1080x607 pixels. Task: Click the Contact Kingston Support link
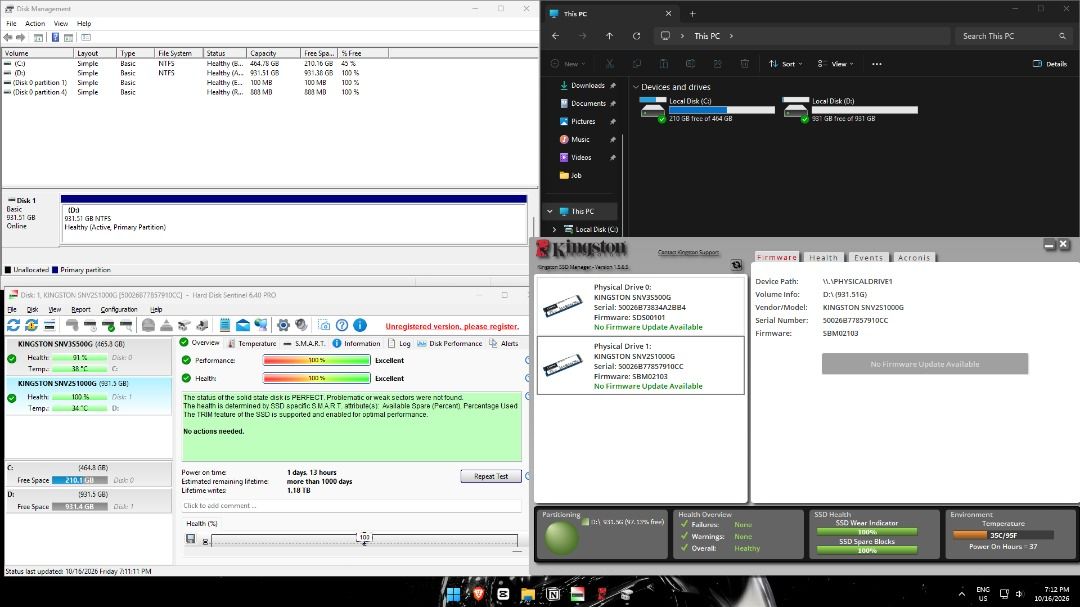pos(688,252)
